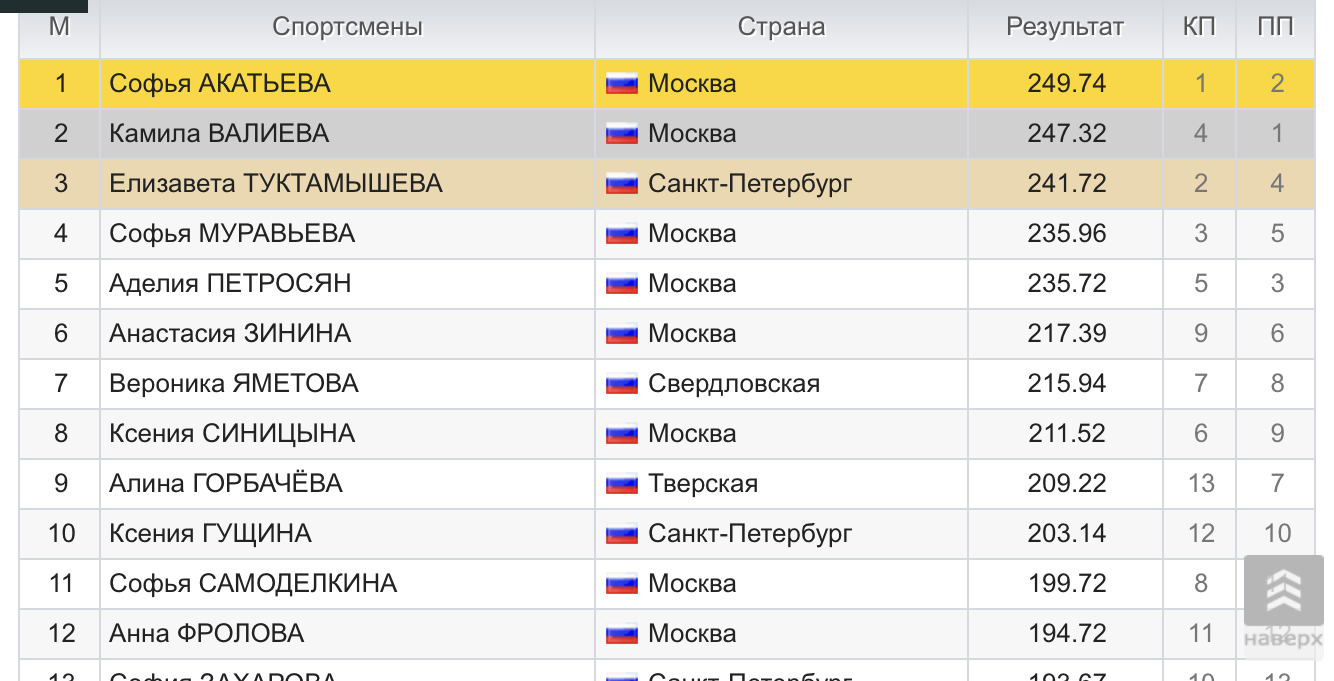Open Софья АКАТЬЕВА athlete name
The width and height of the screenshot is (1334, 681).
pyautogui.click(x=220, y=84)
